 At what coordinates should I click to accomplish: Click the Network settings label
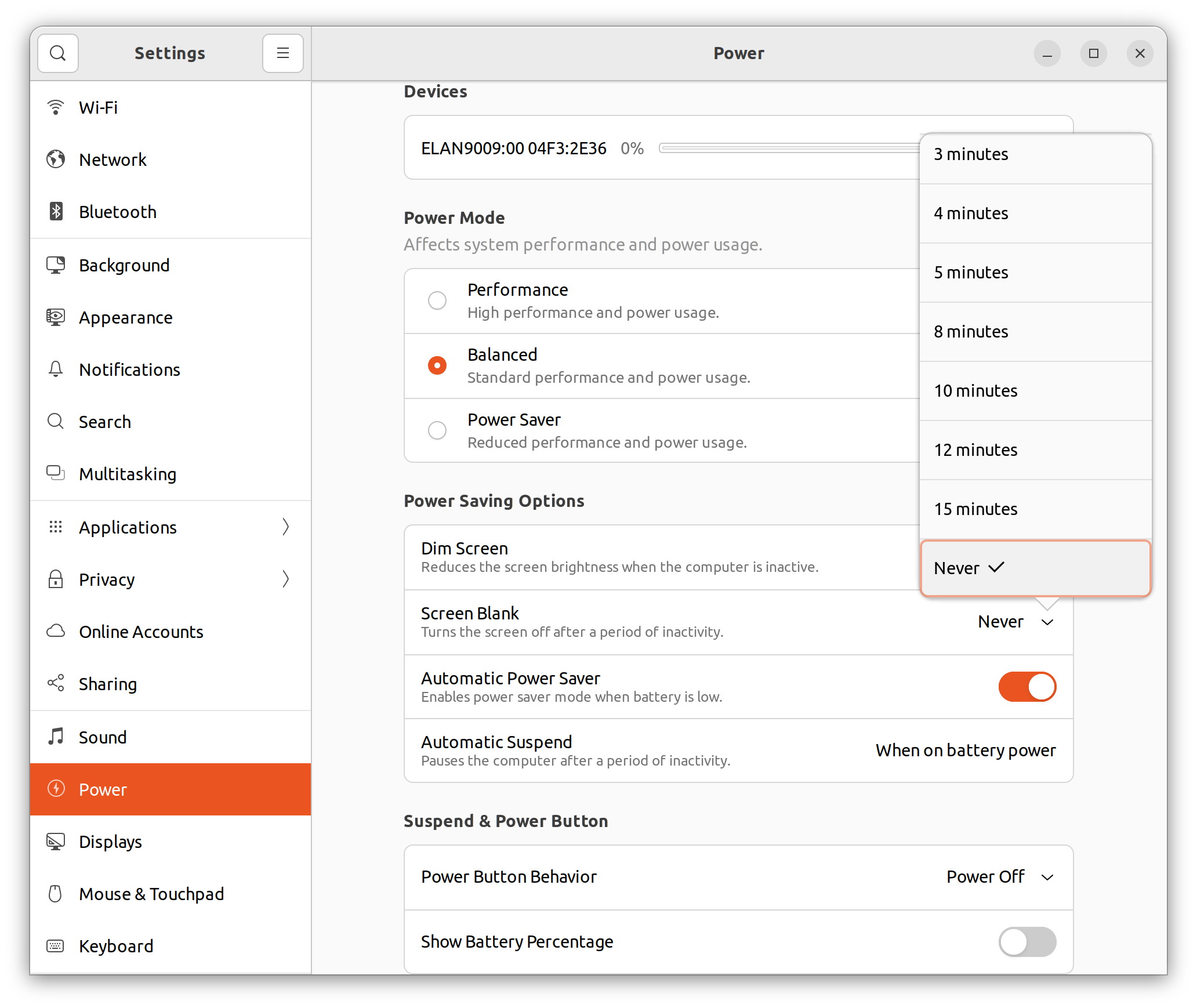(x=113, y=159)
